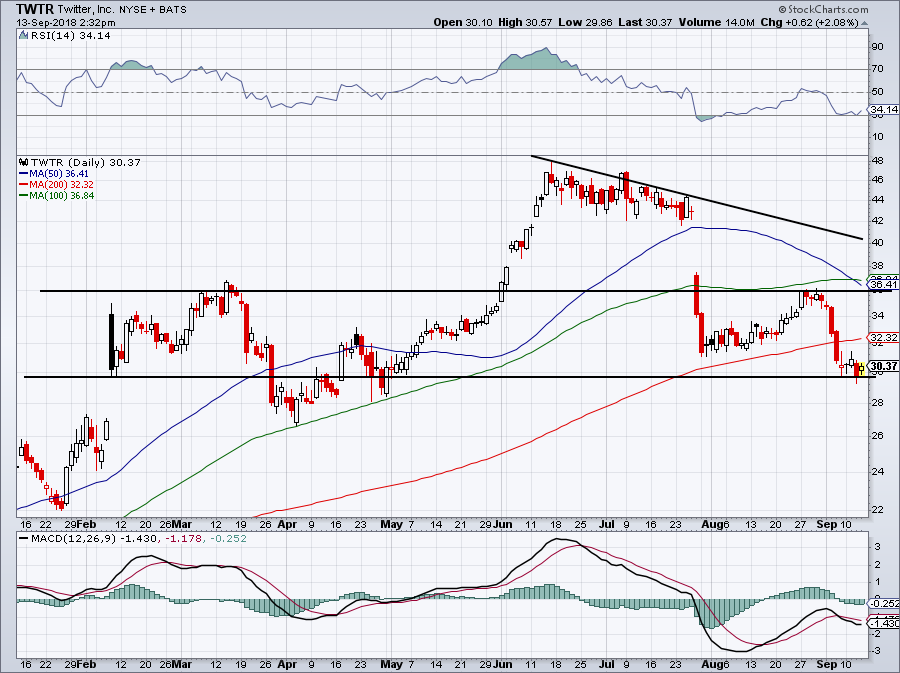Click the -0.252 histogram tag on MACD axis
This screenshot has width=900, height=673.
coord(883,604)
